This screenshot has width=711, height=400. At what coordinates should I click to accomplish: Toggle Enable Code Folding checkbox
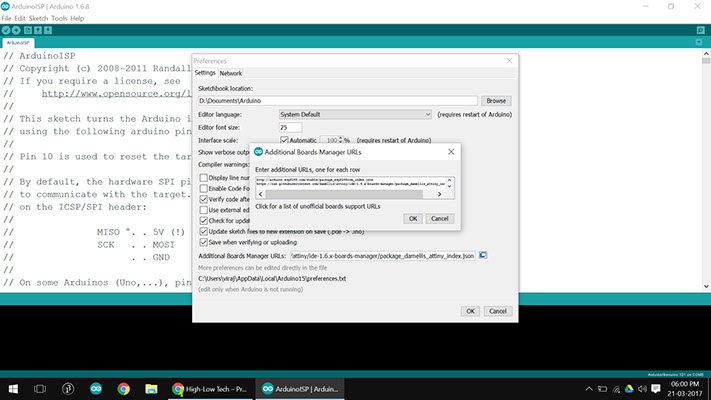204,188
